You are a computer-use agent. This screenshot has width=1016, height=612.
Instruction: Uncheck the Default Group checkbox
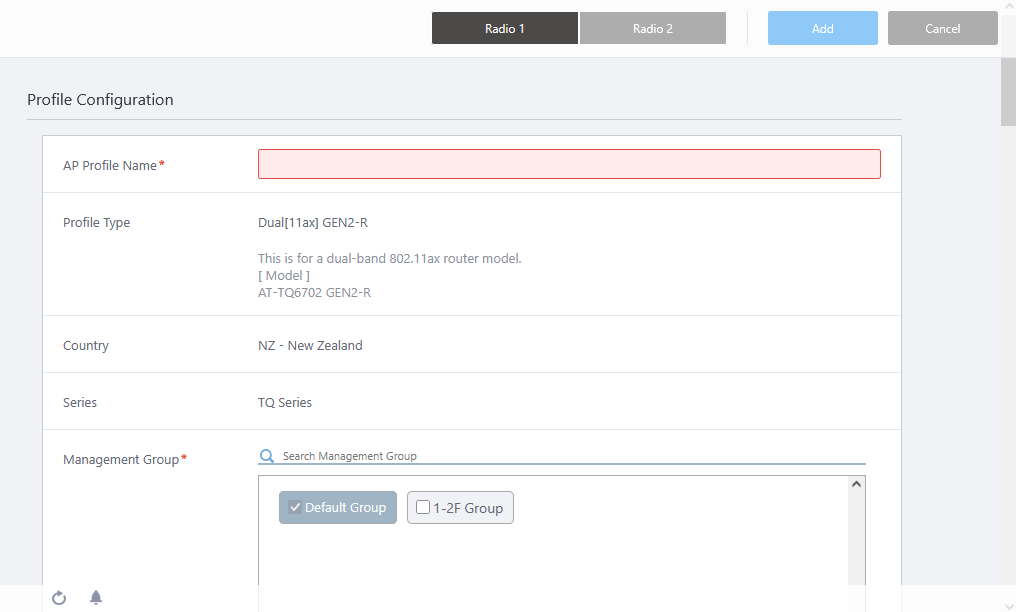coord(295,508)
